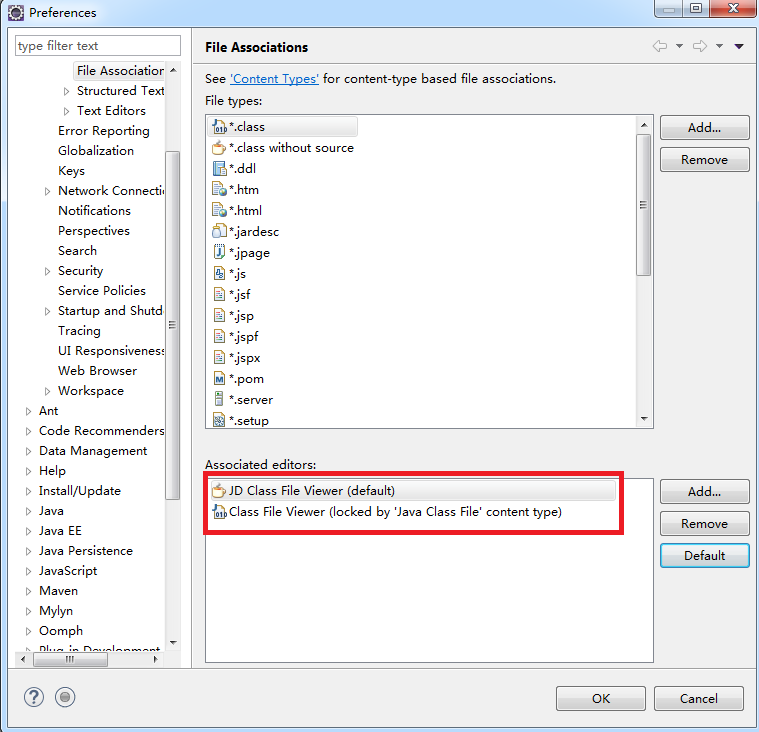Expand the Java tree node
Viewport: 759px width, 732px height.
pyautogui.click(x=28, y=511)
